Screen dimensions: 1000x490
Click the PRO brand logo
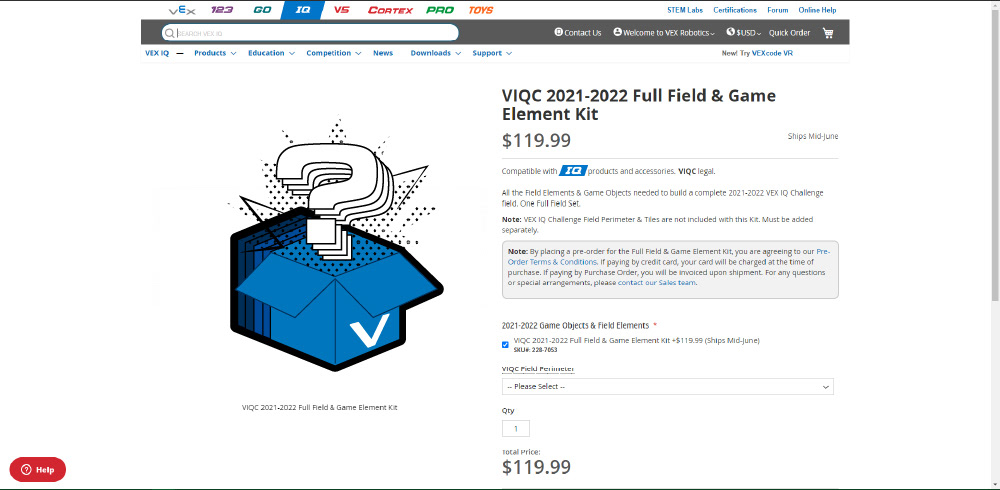point(440,10)
